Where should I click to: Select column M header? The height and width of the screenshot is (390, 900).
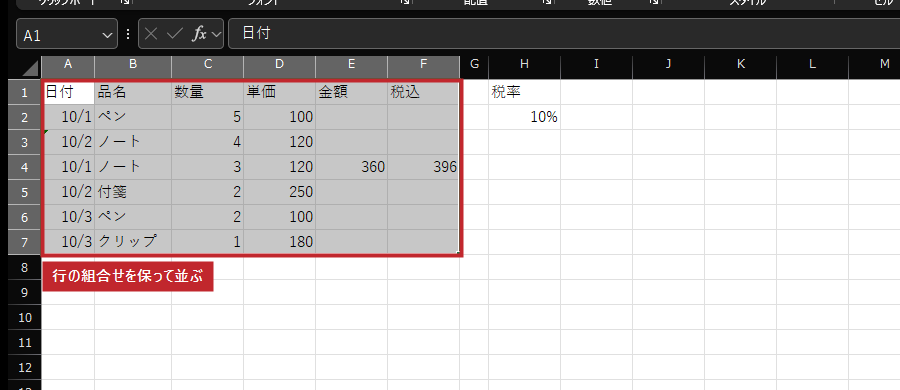pyautogui.click(x=874, y=65)
